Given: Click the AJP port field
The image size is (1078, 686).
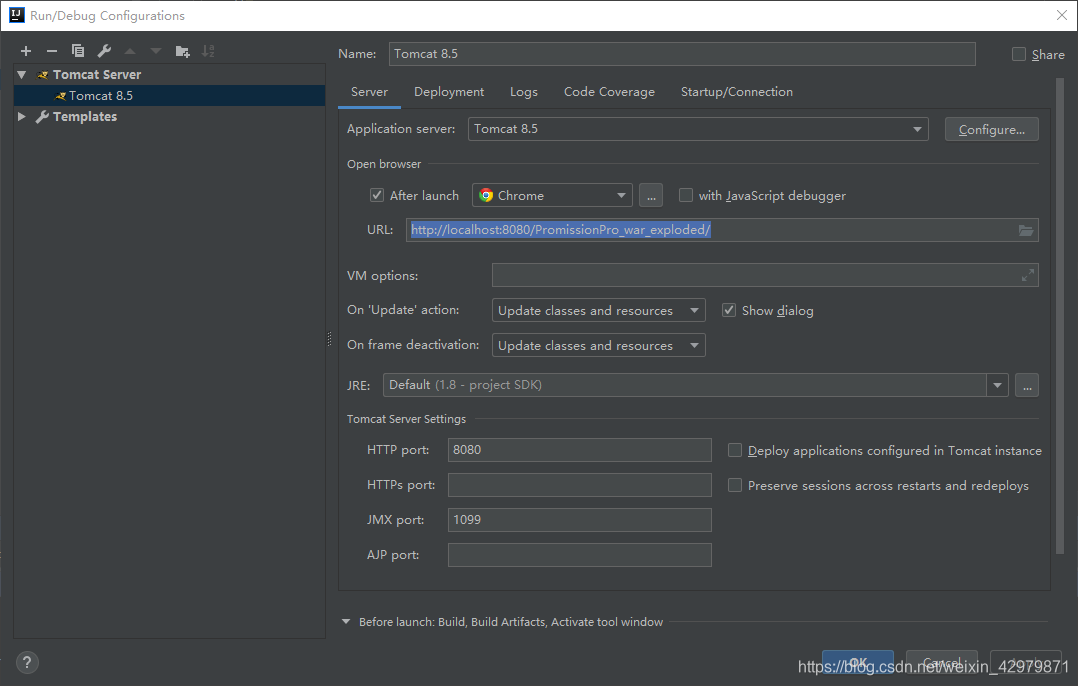Looking at the screenshot, I should 580,555.
